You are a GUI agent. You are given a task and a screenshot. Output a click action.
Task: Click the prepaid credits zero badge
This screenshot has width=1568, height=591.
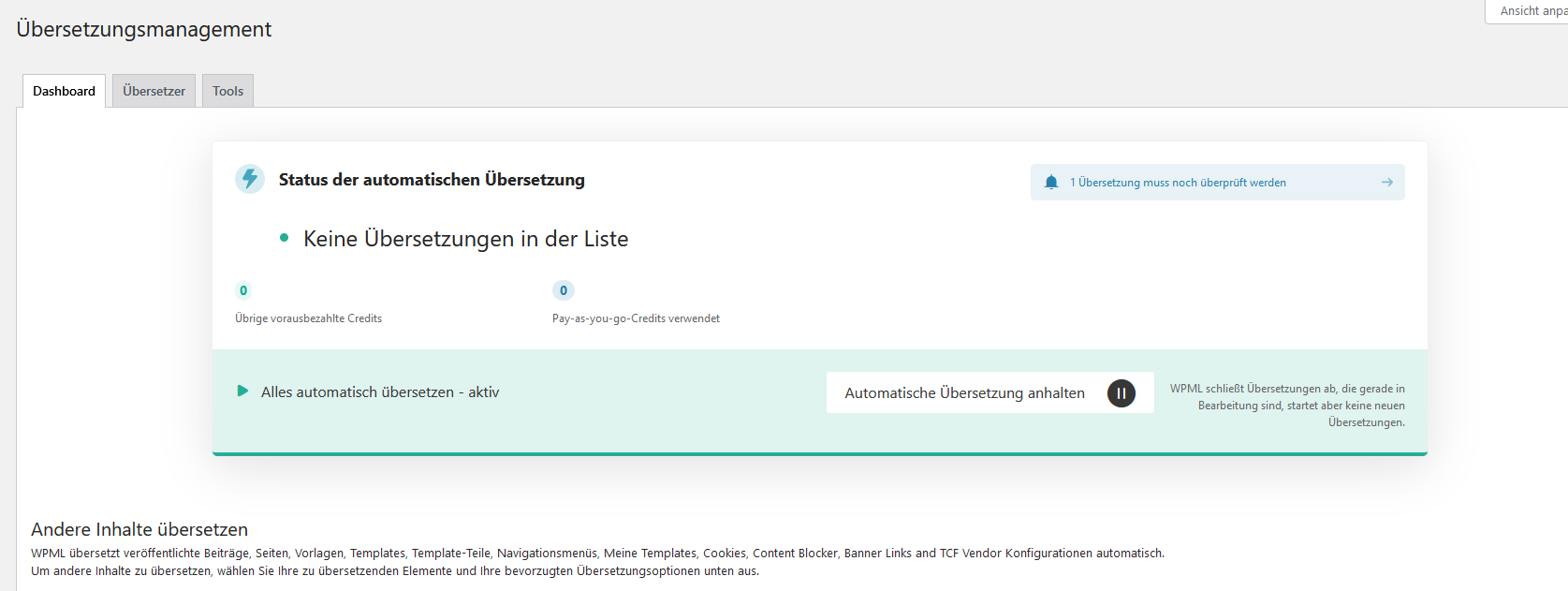243,290
